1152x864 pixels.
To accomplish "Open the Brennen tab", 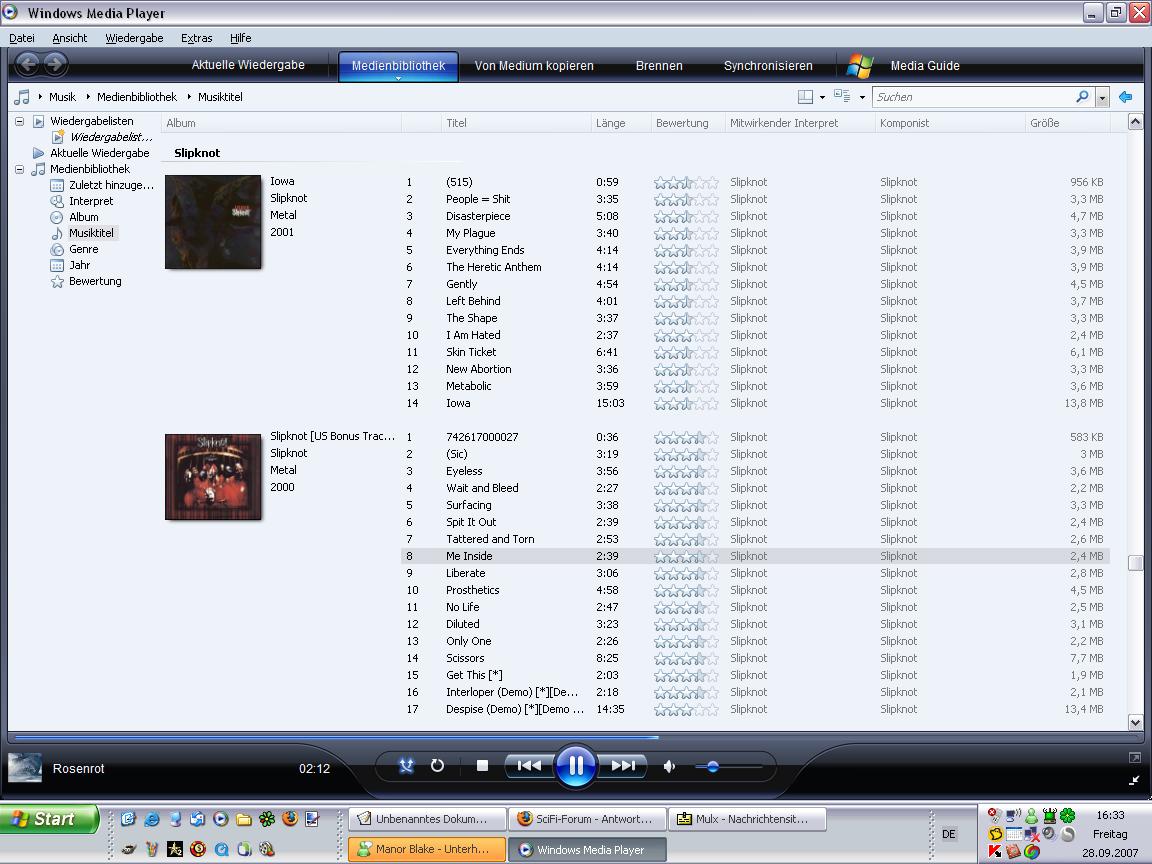I will pyautogui.click(x=659, y=66).
